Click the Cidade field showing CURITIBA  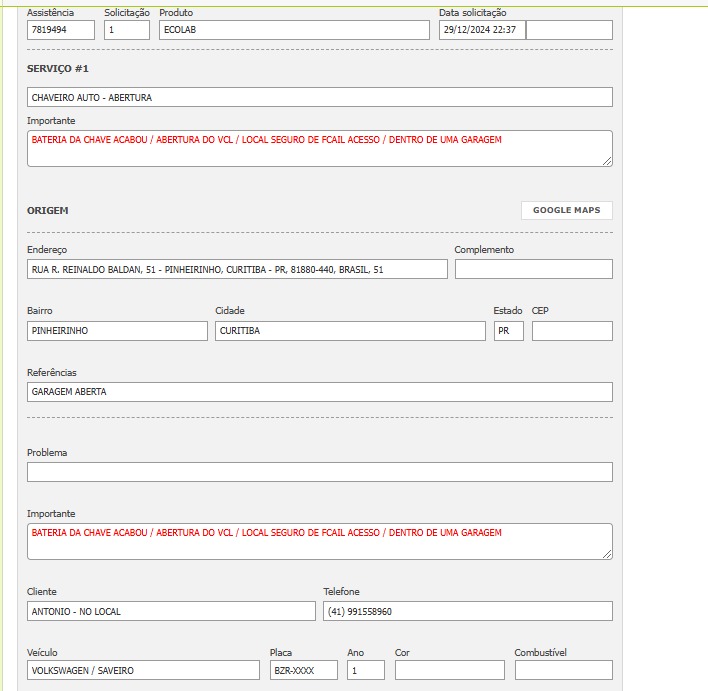pyautogui.click(x=350, y=331)
